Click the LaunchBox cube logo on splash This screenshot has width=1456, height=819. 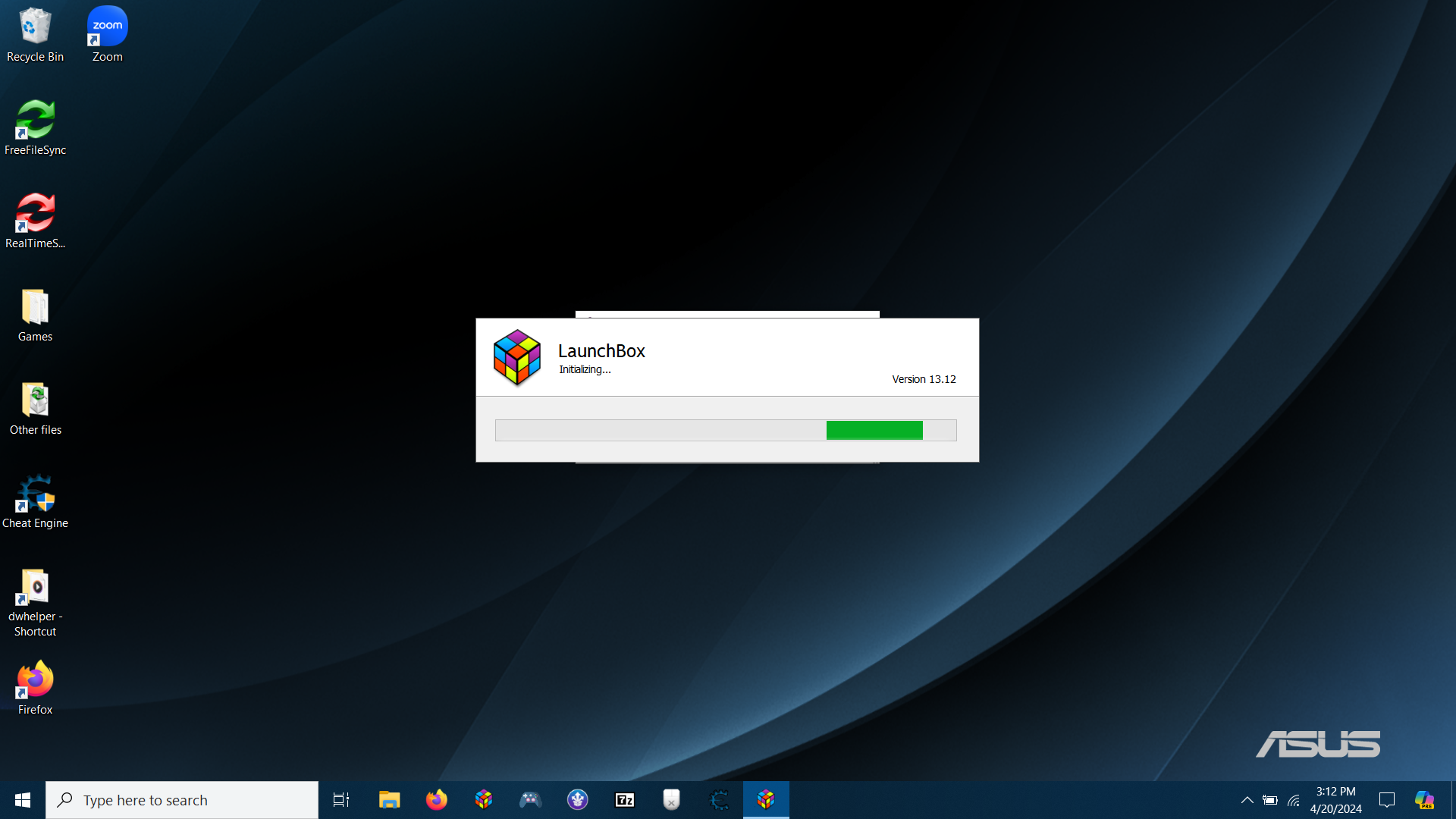click(x=516, y=357)
